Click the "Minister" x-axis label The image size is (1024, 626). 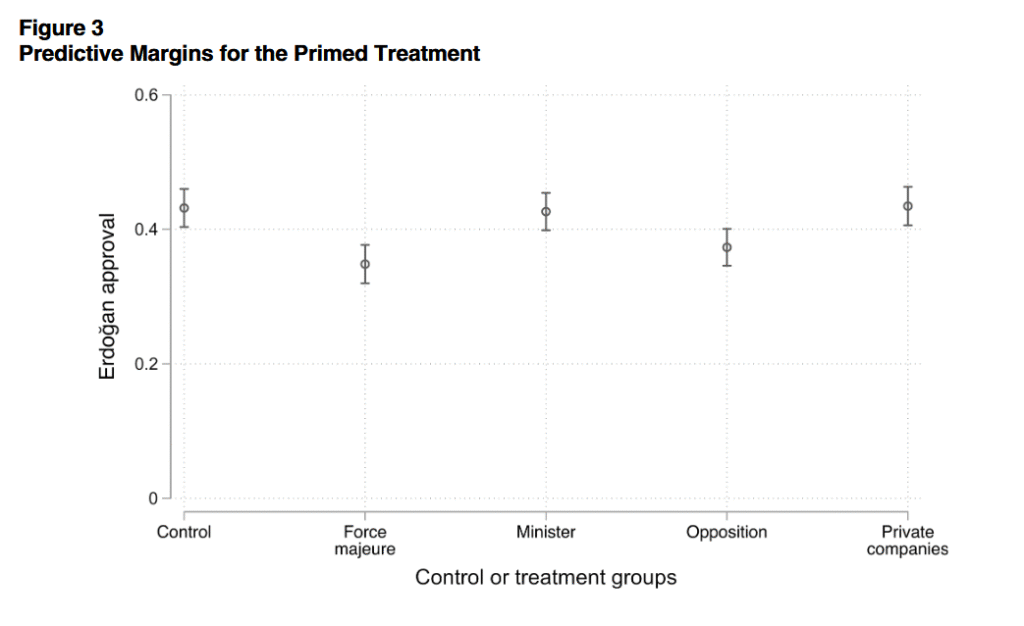[546, 532]
